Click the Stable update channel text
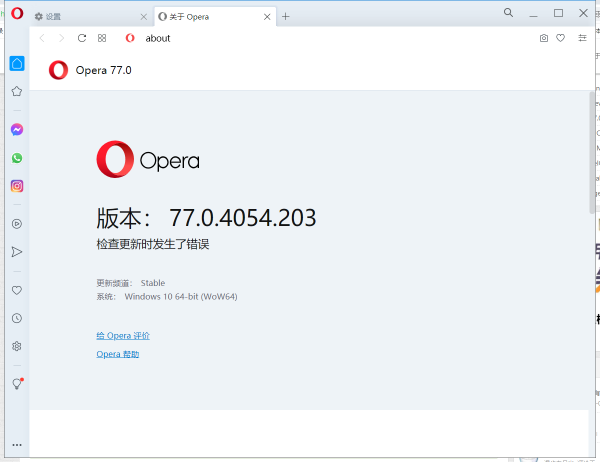The width and height of the screenshot is (600, 462). (153, 283)
